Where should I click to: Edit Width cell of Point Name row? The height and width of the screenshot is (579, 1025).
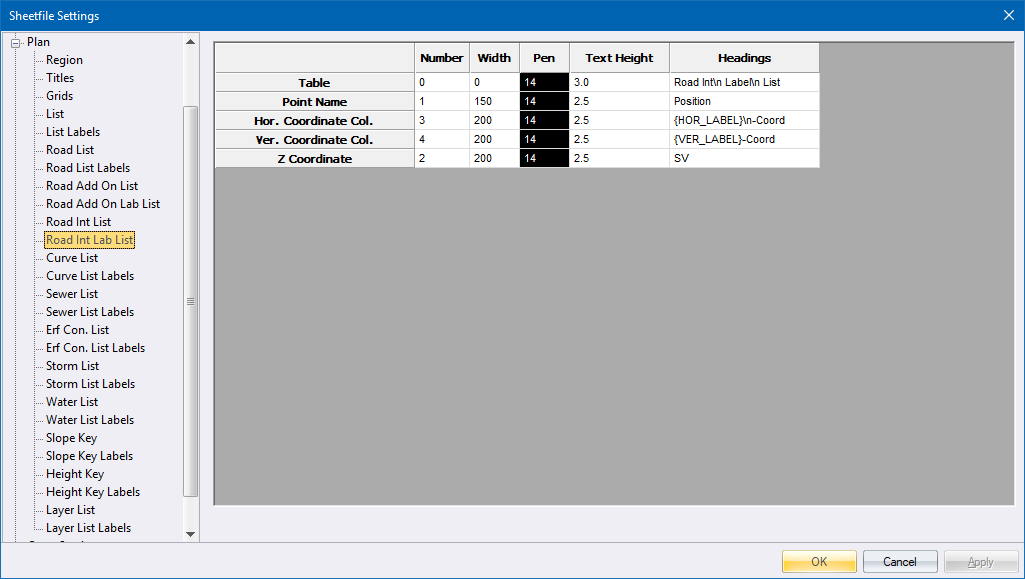494,102
